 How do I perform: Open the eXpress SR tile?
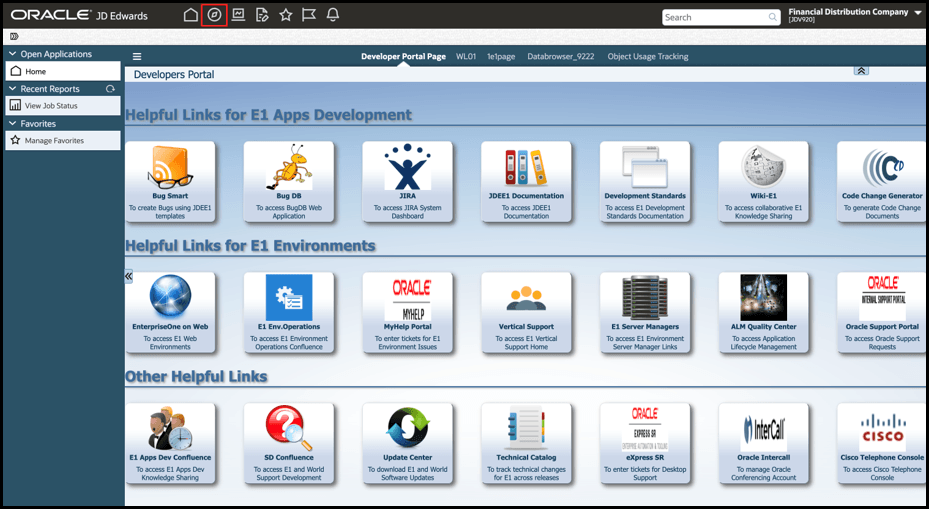(645, 444)
